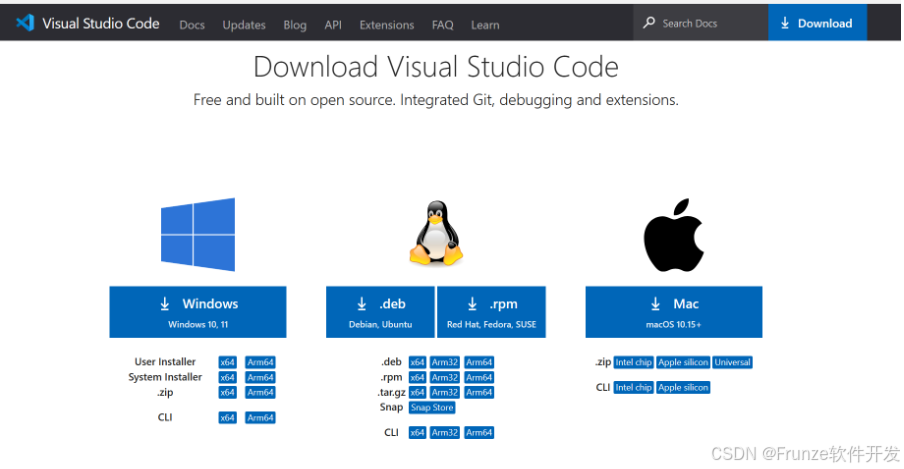The image size is (904, 469).
Task: Select x64 for Windows .zip
Action: pyautogui.click(x=227, y=392)
